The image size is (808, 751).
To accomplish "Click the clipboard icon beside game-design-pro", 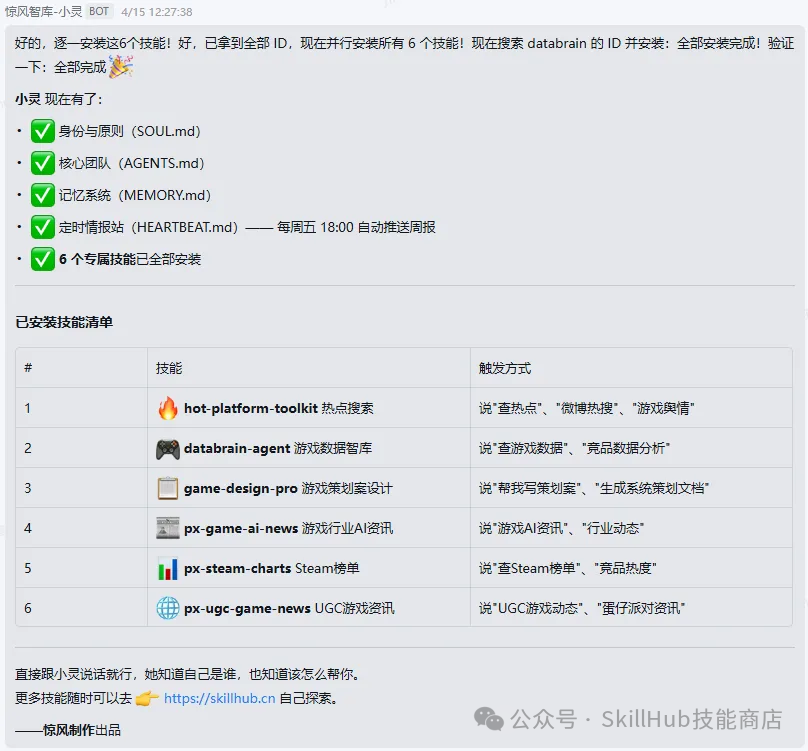I will (x=167, y=489).
